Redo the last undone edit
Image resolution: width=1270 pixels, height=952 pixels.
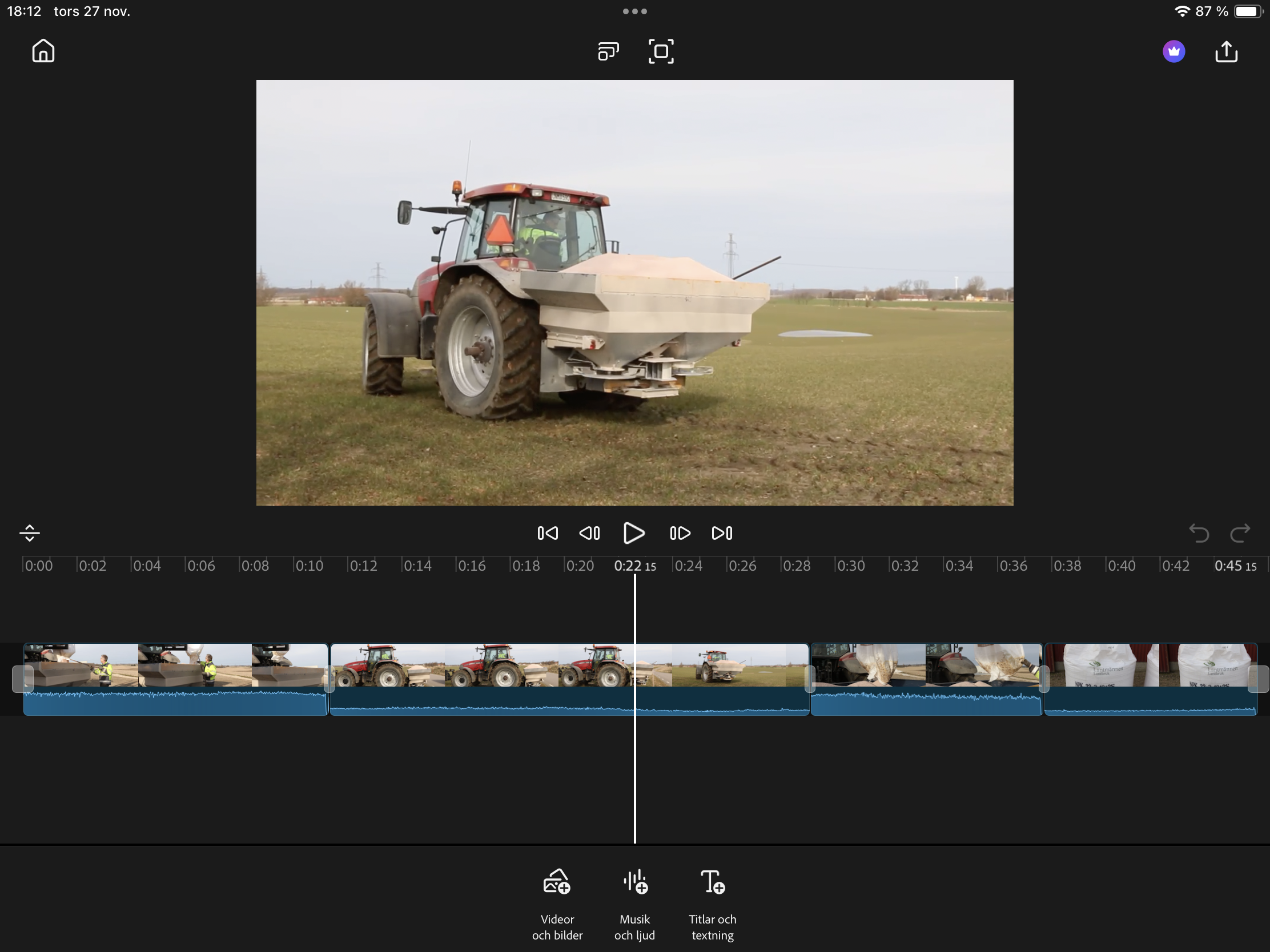pyautogui.click(x=1240, y=533)
